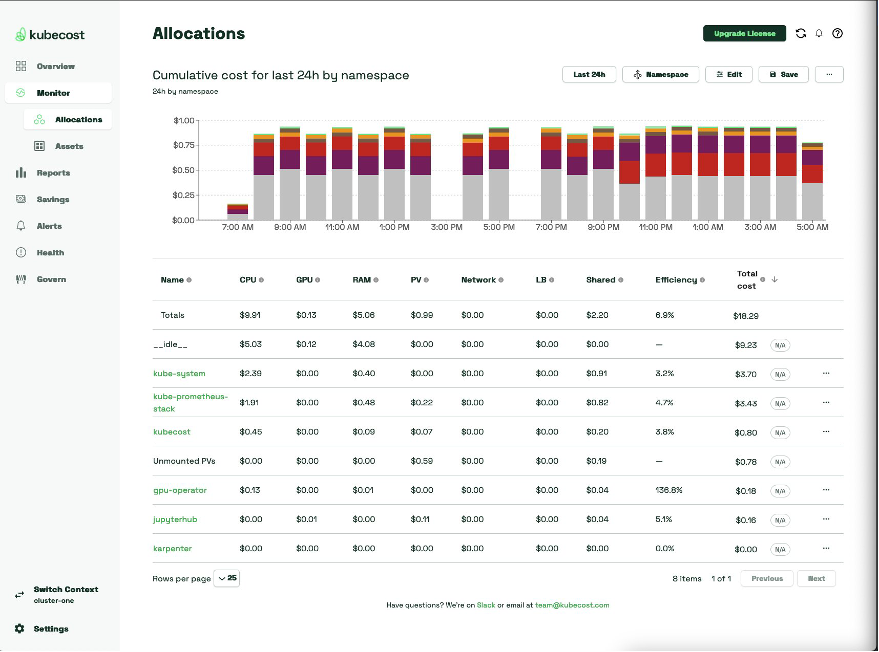Expand the Rows per page selector
879x652 pixels.
pos(226,578)
